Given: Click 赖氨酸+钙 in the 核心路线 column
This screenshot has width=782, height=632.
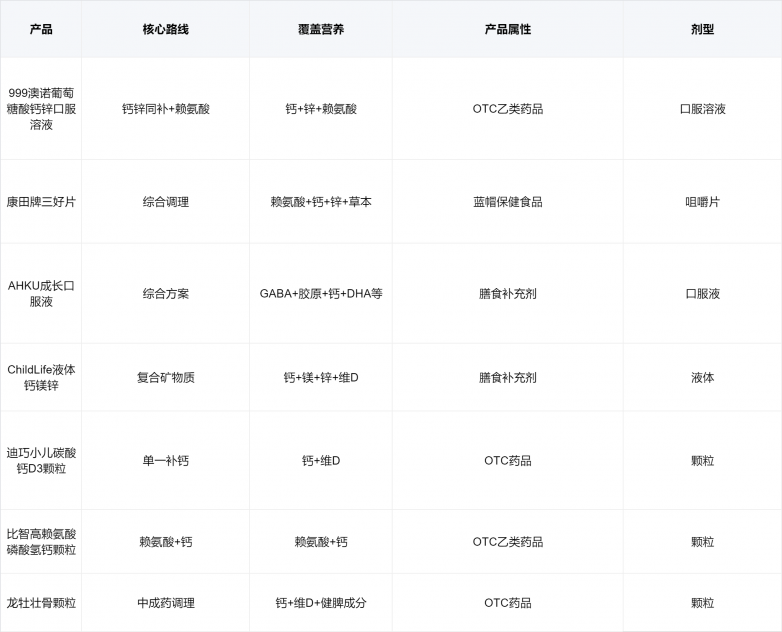Looking at the screenshot, I should [166, 542].
